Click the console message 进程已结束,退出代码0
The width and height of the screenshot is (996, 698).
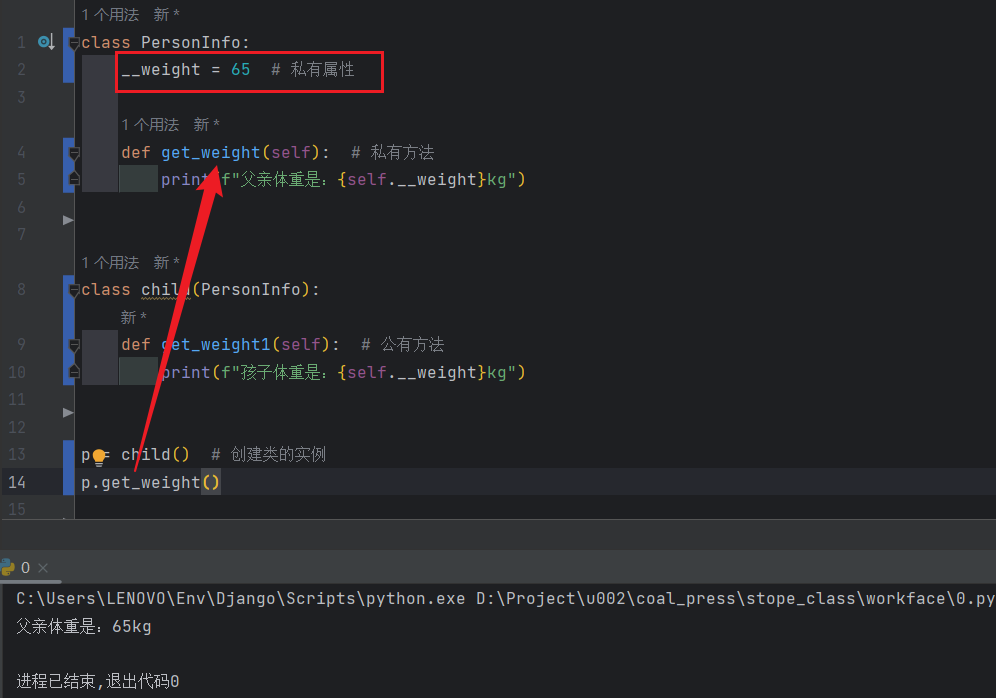(98, 681)
